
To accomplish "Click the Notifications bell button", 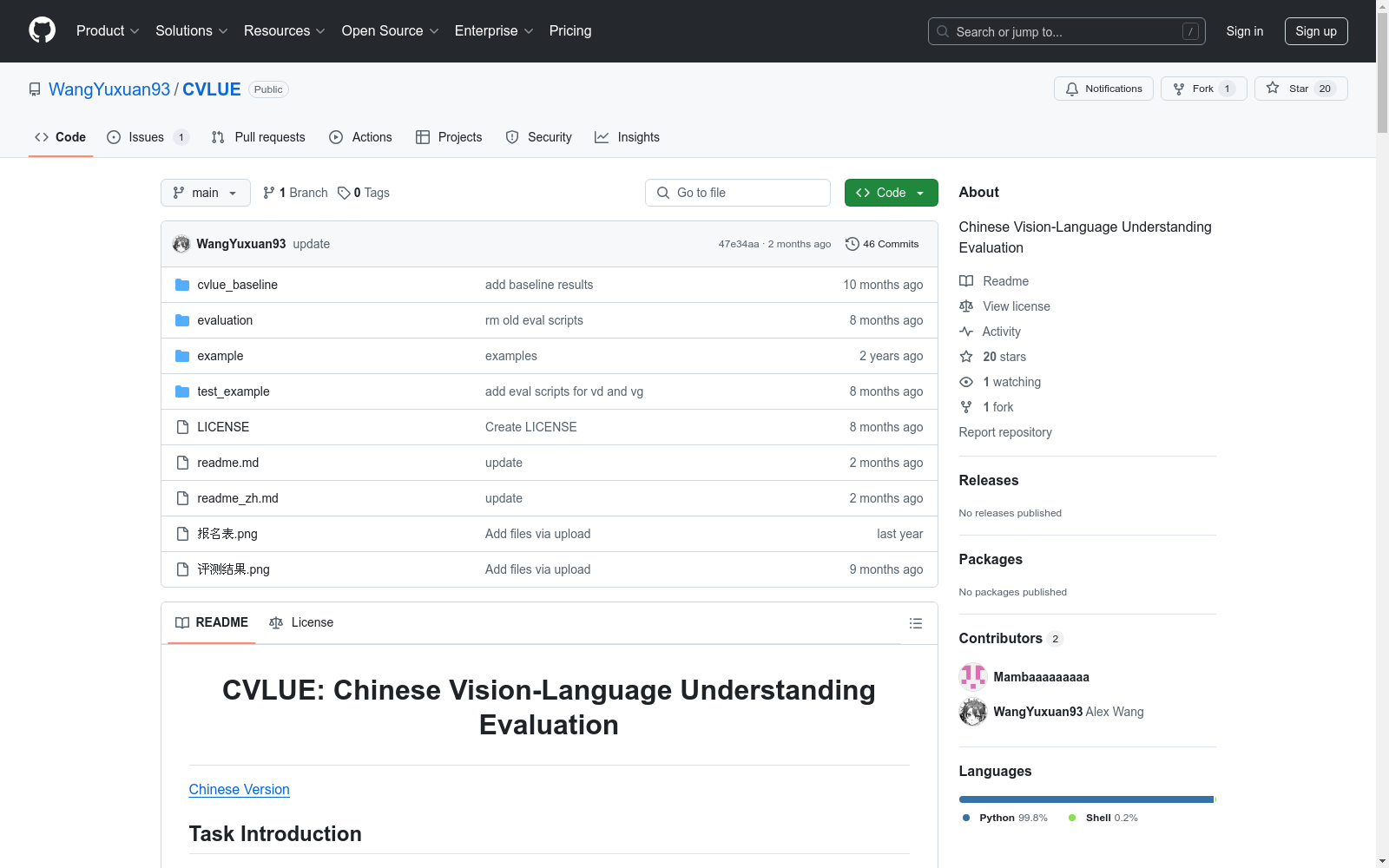I will pyautogui.click(x=1103, y=89).
